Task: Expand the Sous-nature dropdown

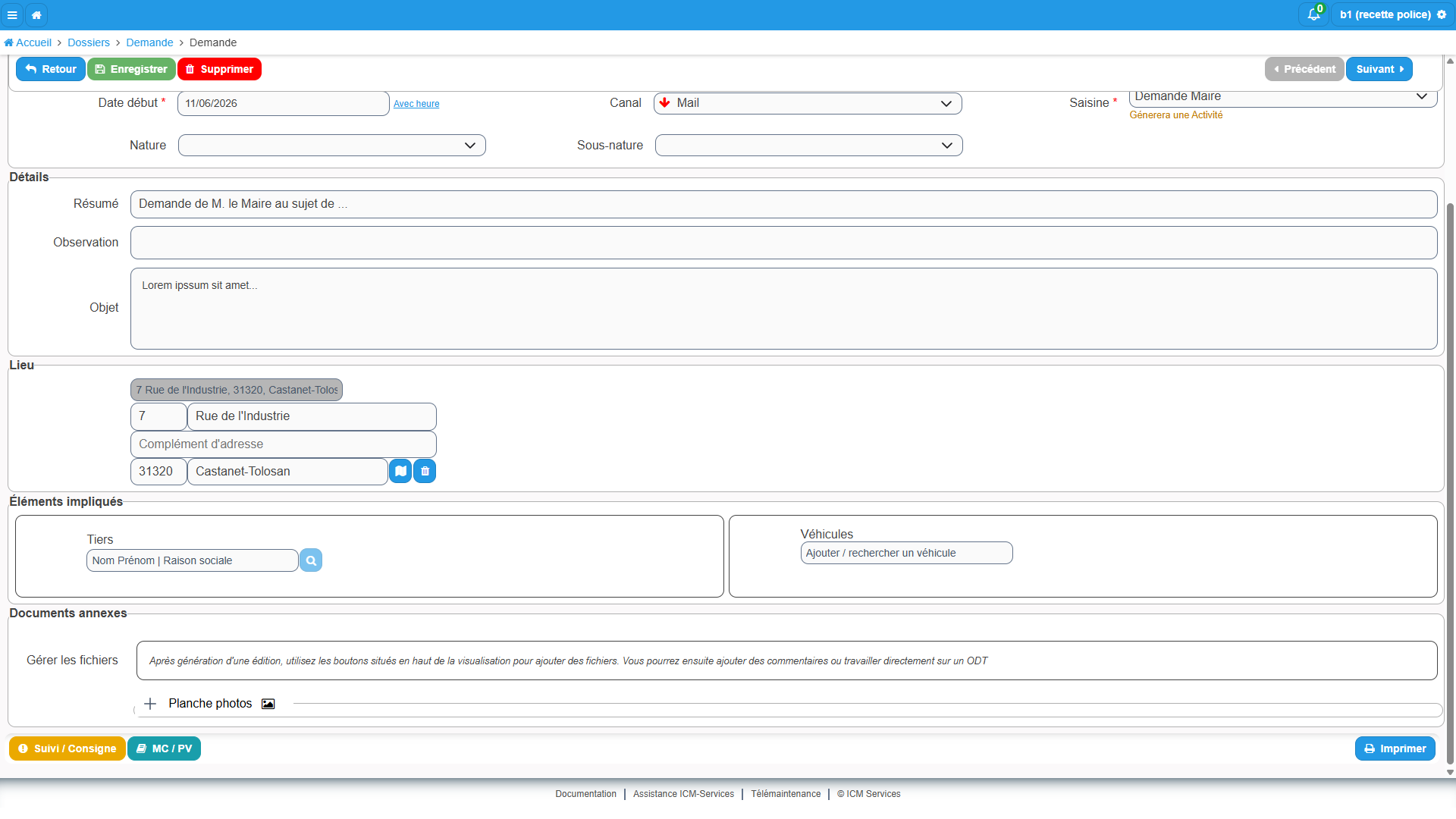Action: [809, 146]
